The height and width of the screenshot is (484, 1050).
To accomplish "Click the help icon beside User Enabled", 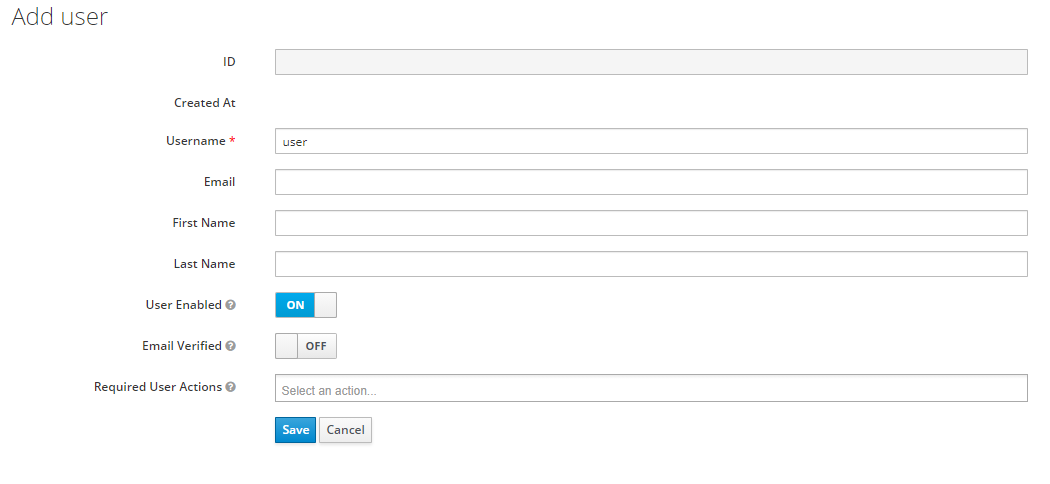I will (231, 305).
